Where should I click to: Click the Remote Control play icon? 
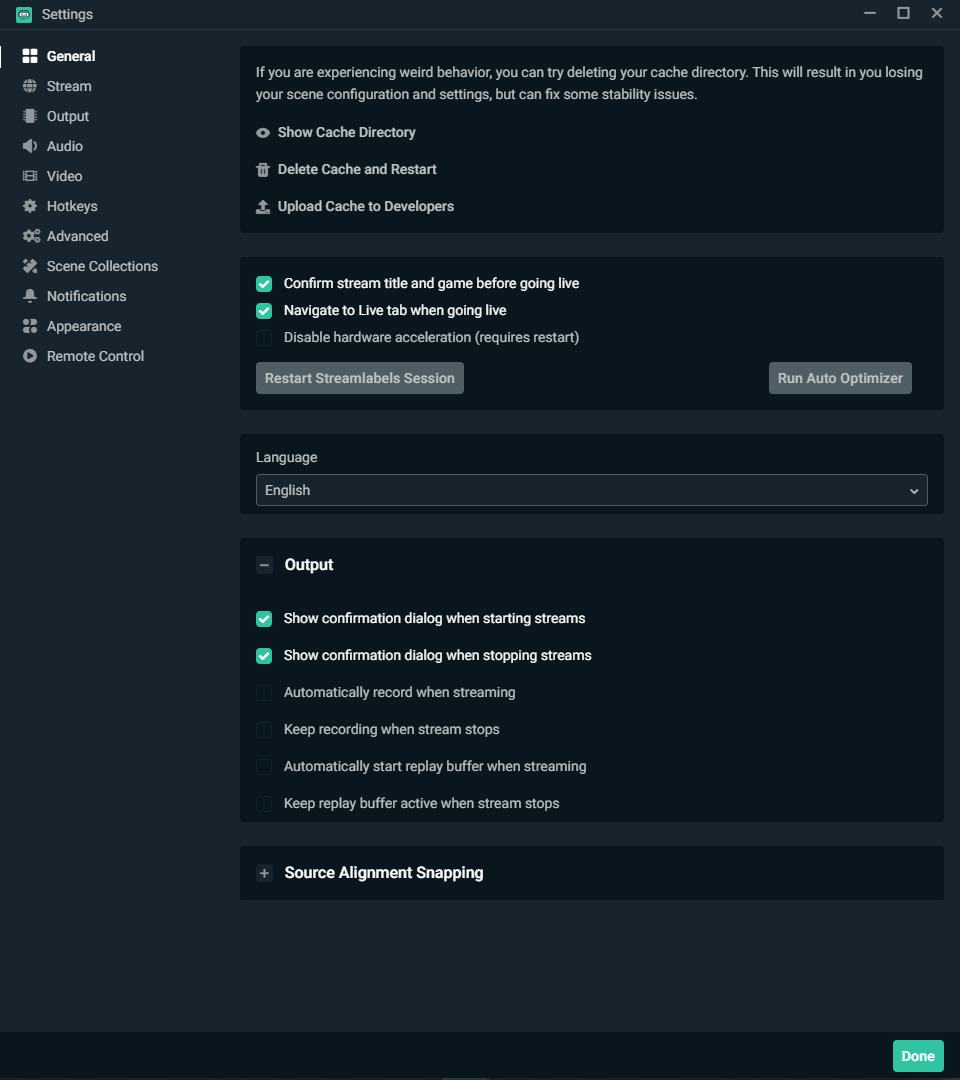coord(30,356)
